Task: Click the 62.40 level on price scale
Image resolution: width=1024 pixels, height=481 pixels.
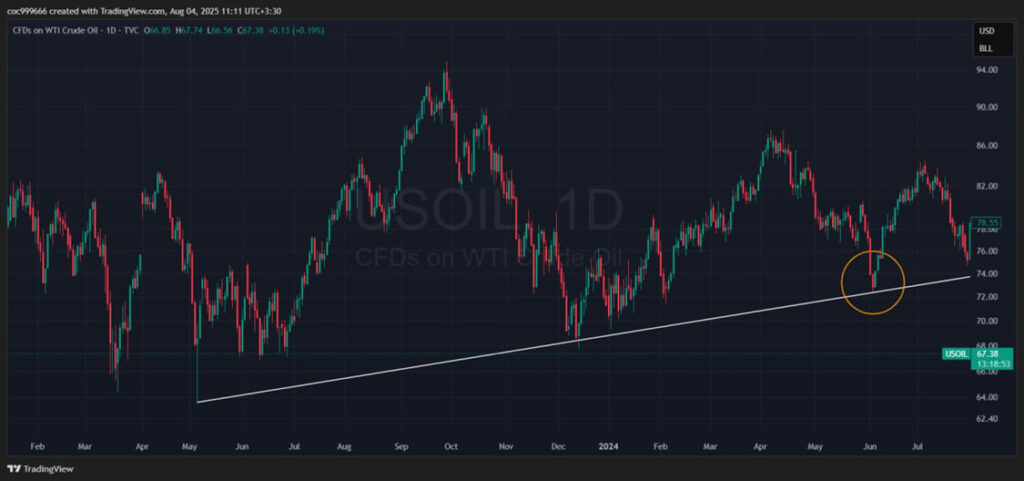Action: 987,418
